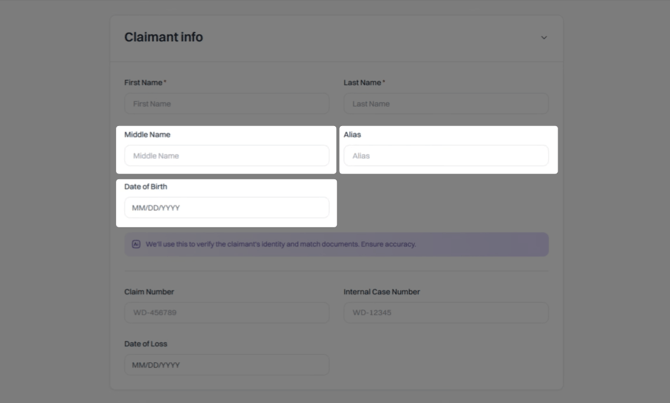Select the Date of Birth field

click(x=226, y=208)
